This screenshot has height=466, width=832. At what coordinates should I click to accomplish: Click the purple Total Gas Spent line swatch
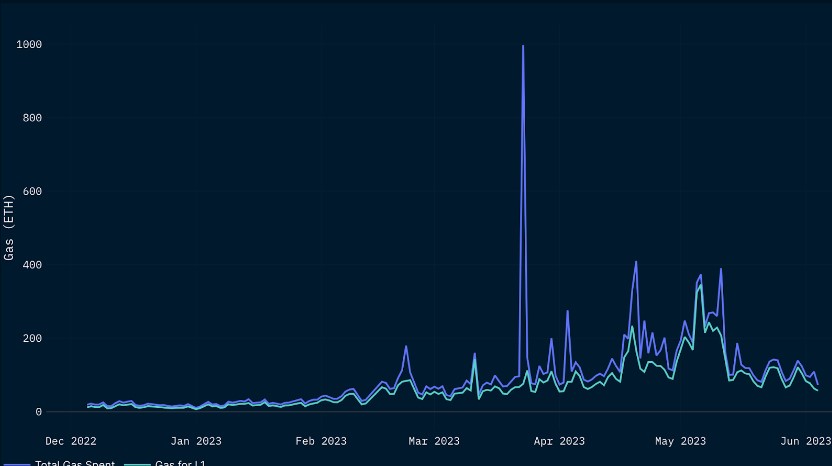tap(16, 464)
